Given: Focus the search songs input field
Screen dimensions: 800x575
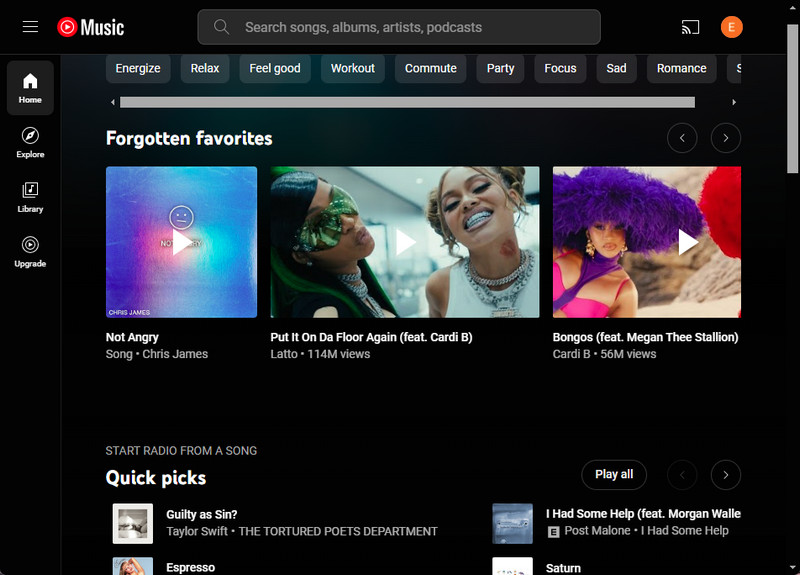Looking at the screenshot, I should point(399,27).
